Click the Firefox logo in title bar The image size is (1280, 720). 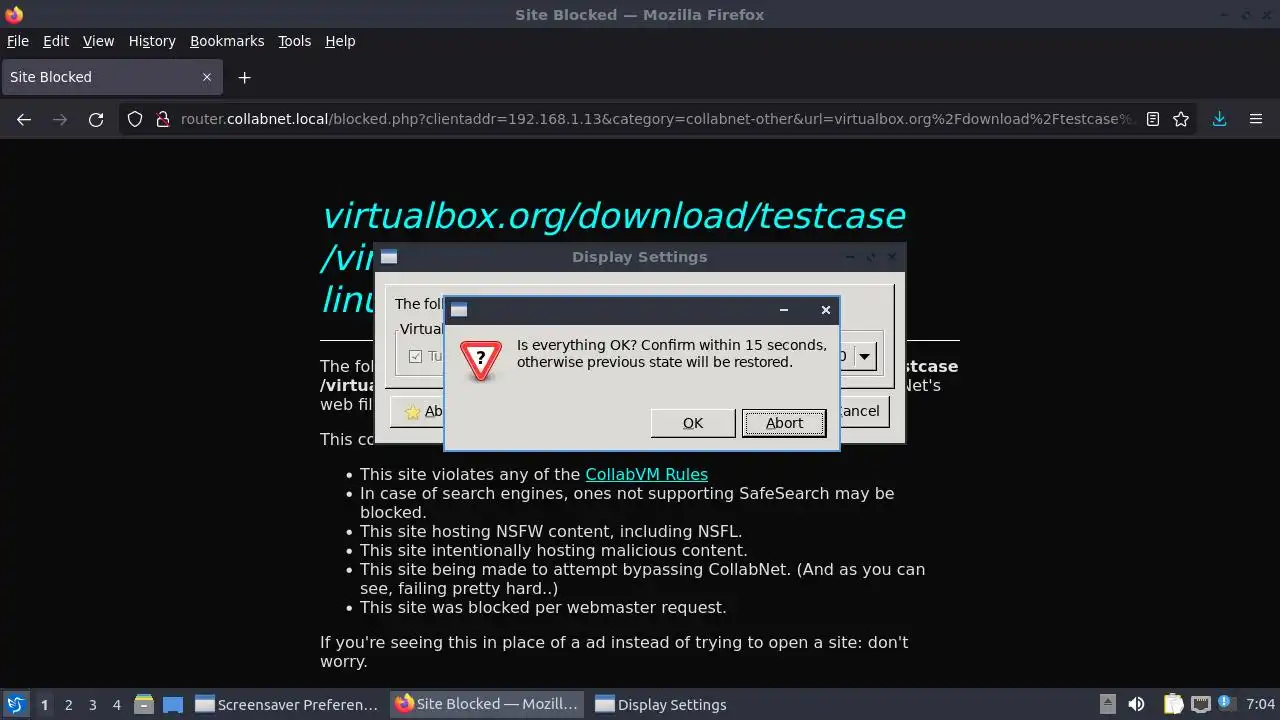14,15
